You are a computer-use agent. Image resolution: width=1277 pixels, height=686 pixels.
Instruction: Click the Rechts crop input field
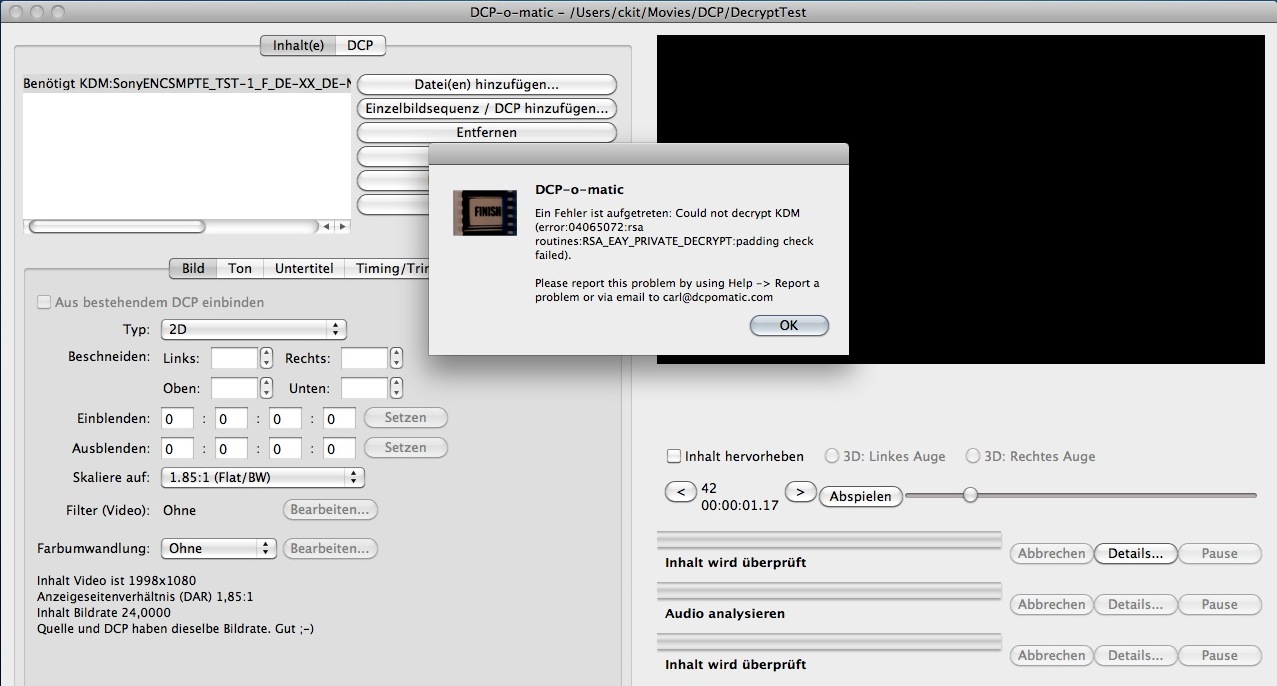click(x=364, y=358)
